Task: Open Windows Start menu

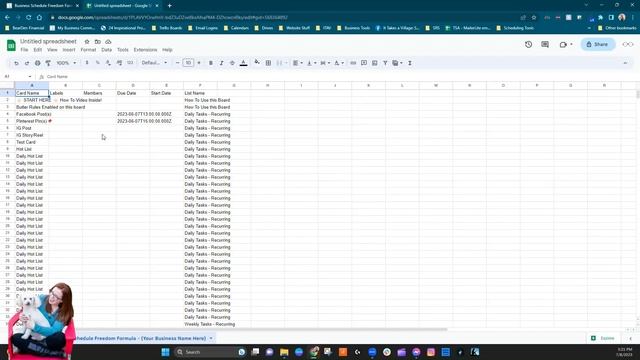Action: [x=165, y=352]
